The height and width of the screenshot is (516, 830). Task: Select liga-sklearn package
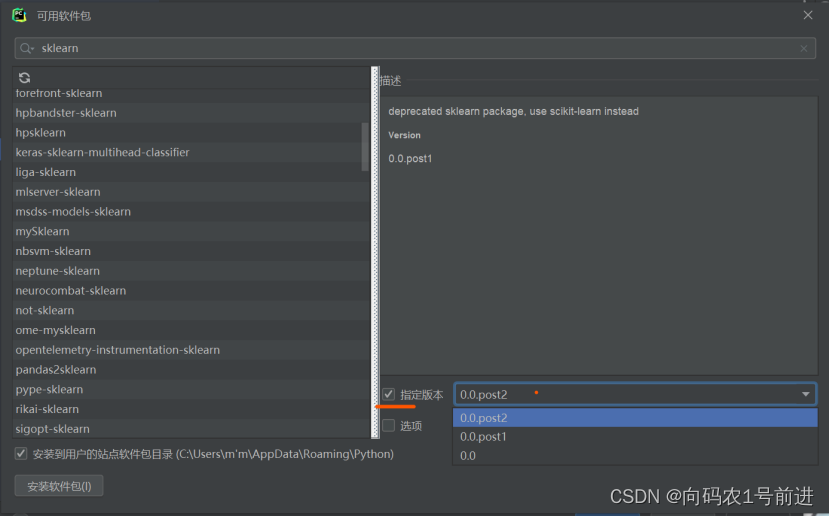(191, 172)
